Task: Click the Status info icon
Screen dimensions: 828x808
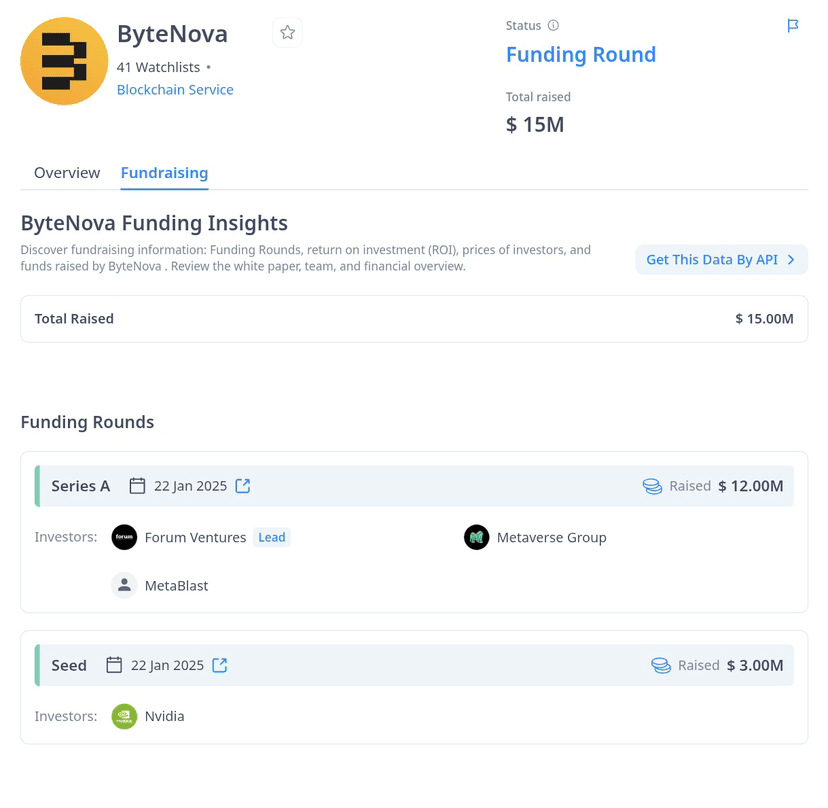Action: [553, 25]
